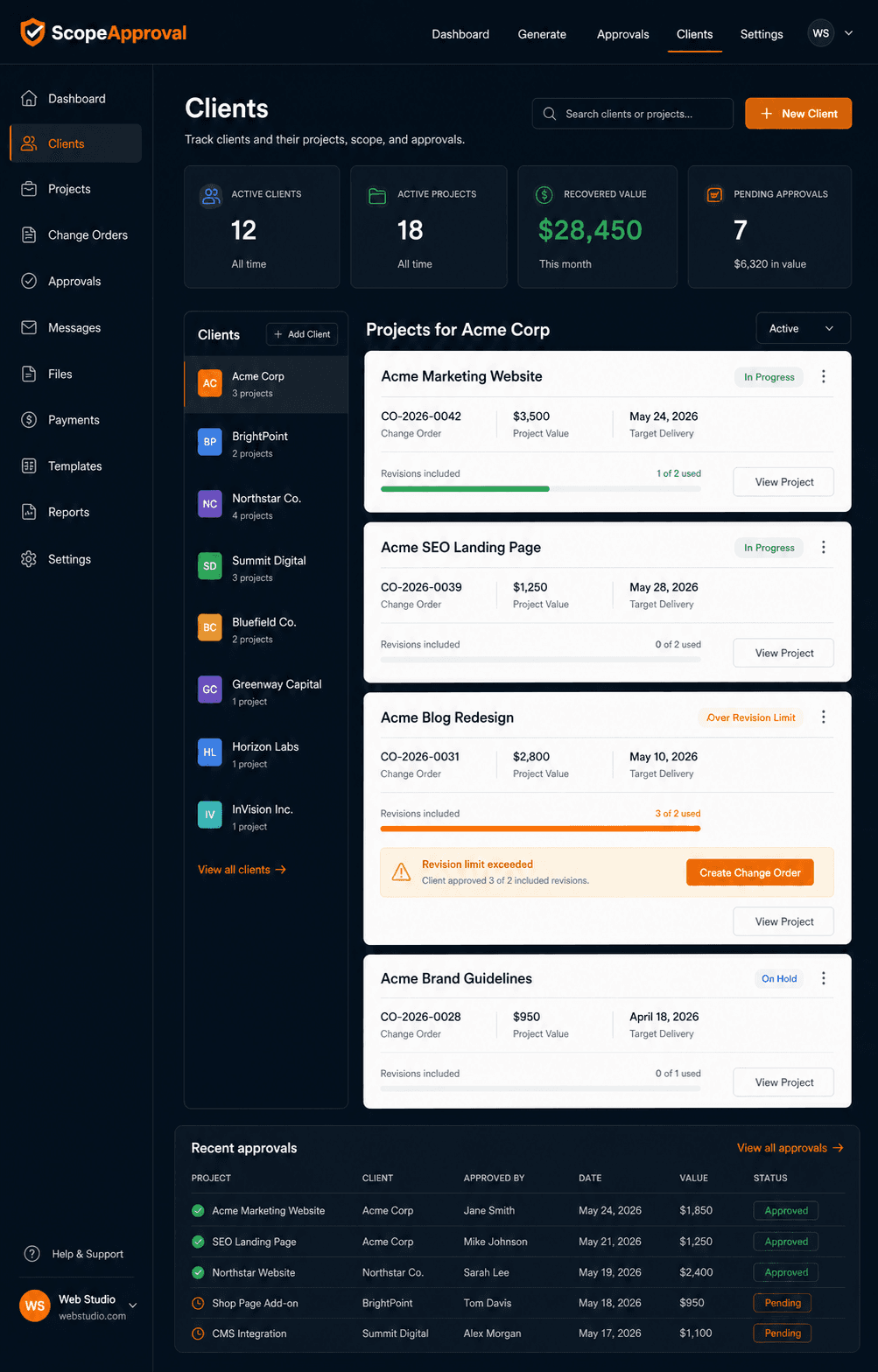Click the Help & Support question mark icon
Image resolution: width=878 pixels, height=1372 pixels.
pos(32,1254)
